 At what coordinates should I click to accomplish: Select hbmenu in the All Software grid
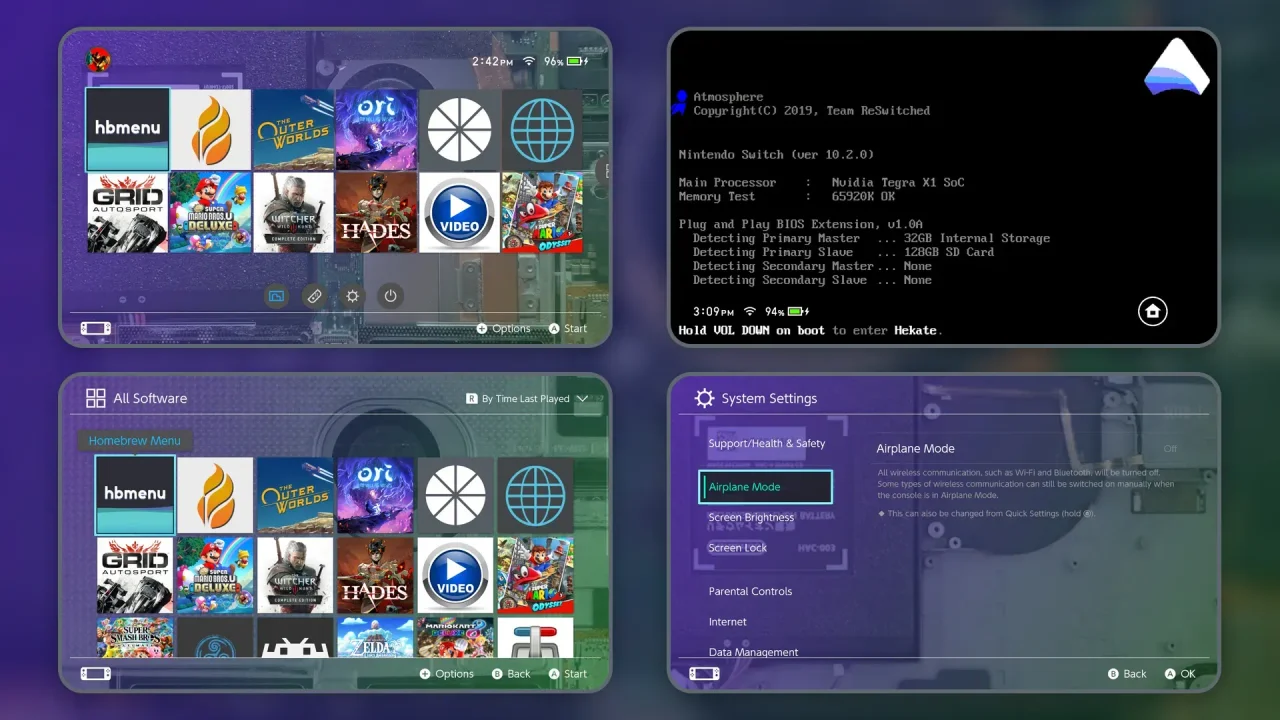(135, 495)
